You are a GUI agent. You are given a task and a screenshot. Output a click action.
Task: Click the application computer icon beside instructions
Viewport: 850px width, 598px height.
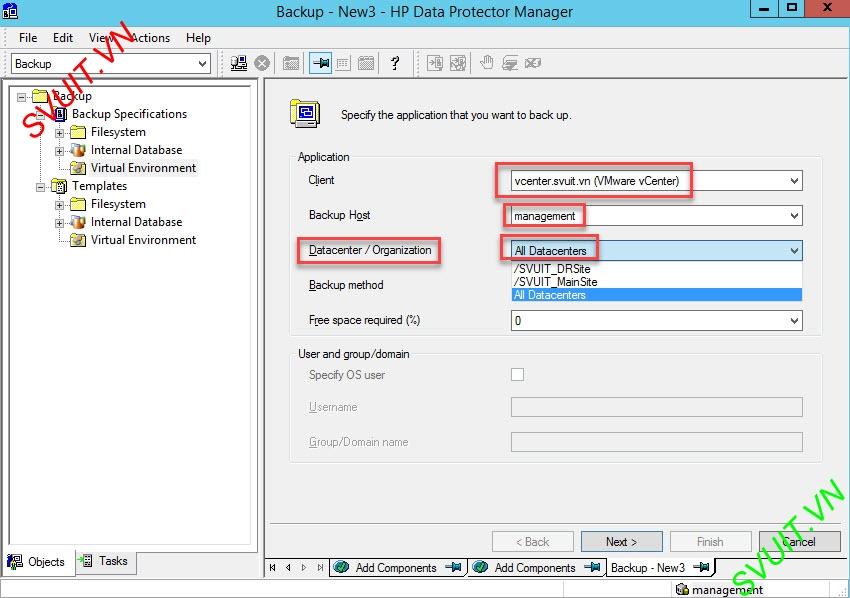[305, 113]
